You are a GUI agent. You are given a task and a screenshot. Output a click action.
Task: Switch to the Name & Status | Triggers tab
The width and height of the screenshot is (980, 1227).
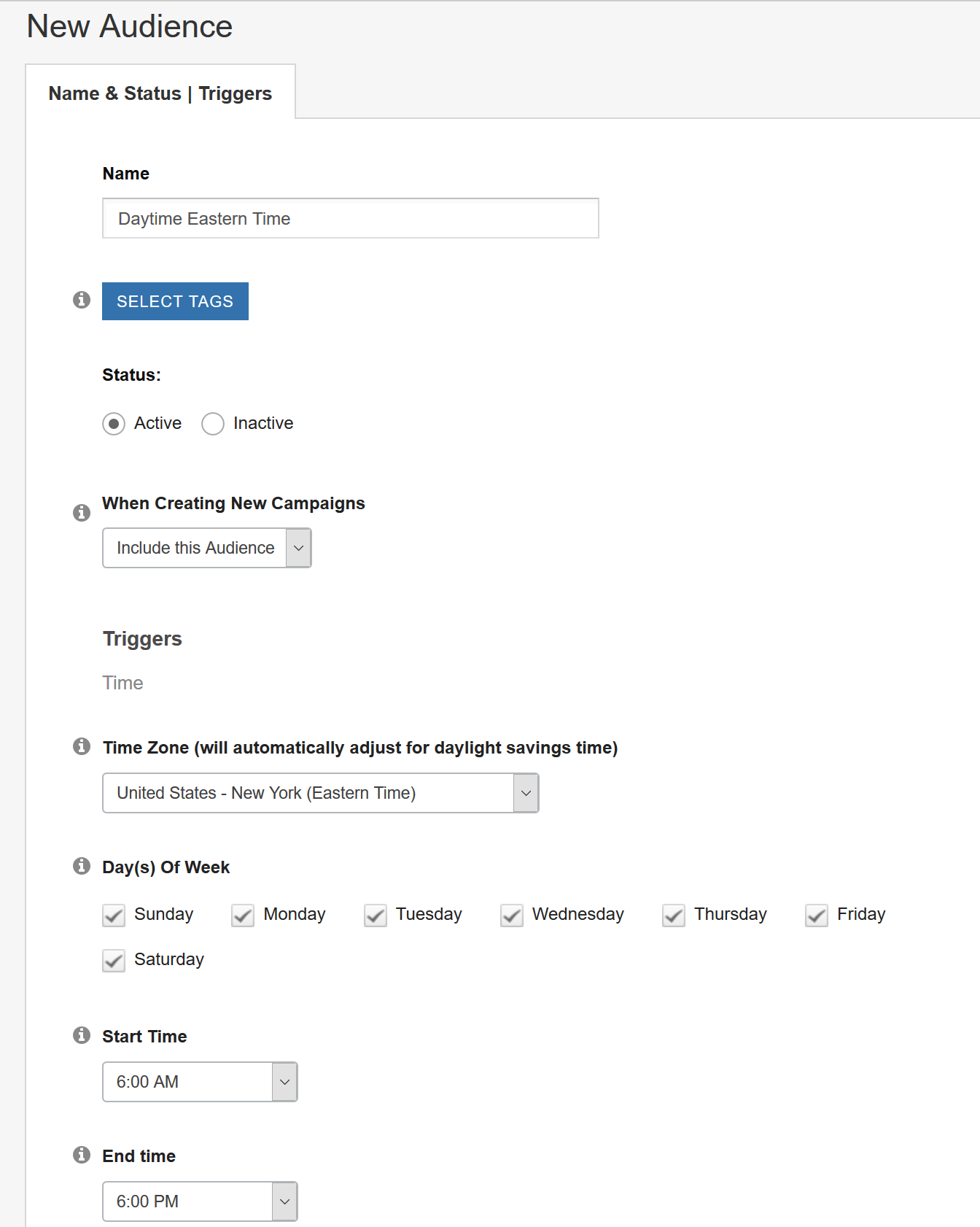pyautogui.click(x=160, y=93)
